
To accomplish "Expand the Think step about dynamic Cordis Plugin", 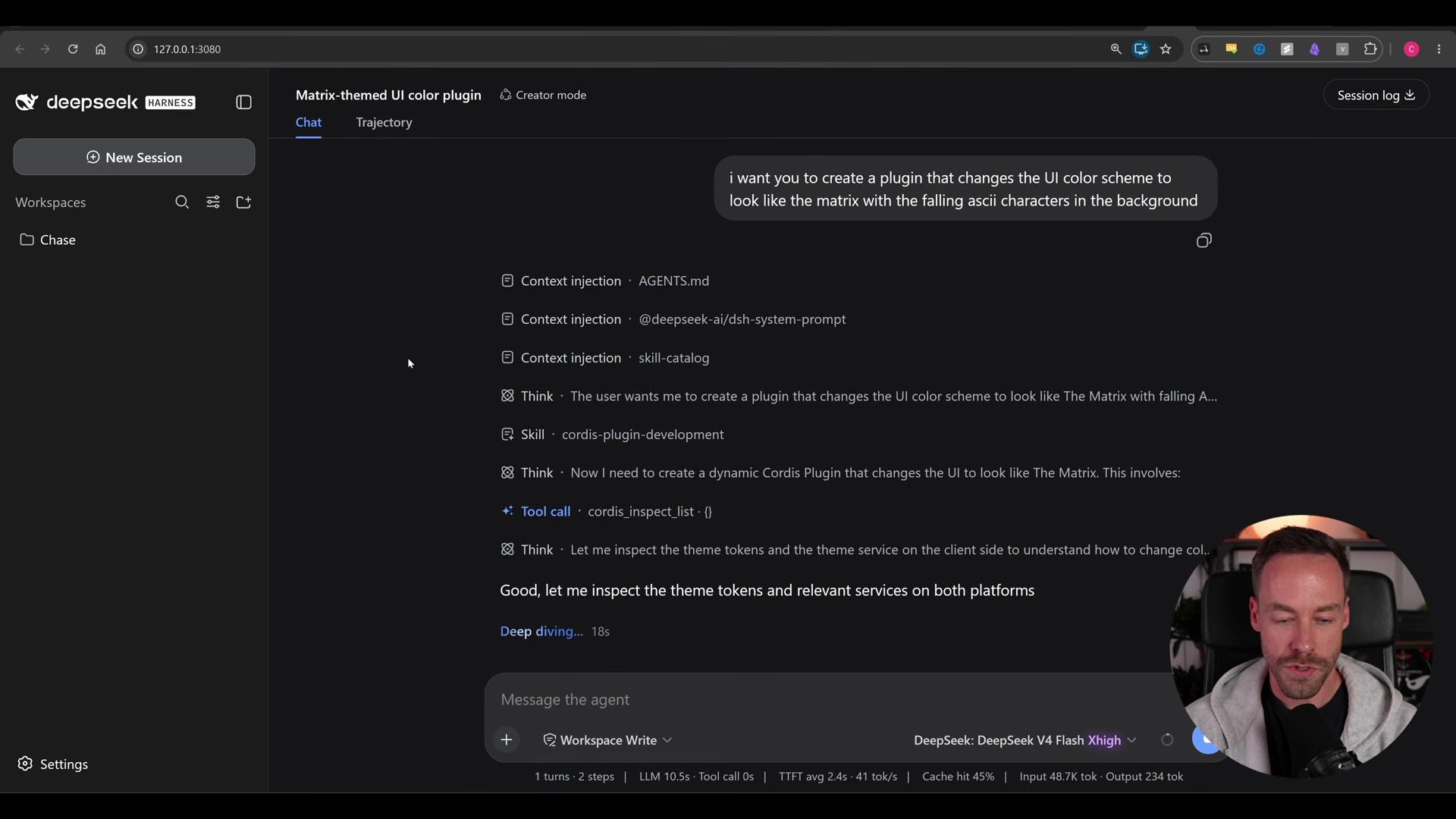I will point(840,473).
